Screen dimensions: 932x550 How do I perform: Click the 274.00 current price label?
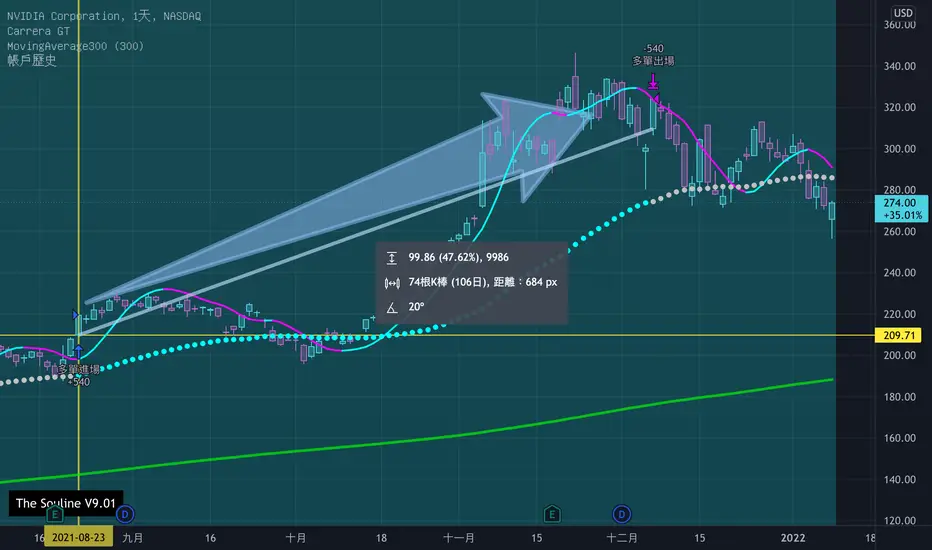pyautogui.click(x=901, y=209)
